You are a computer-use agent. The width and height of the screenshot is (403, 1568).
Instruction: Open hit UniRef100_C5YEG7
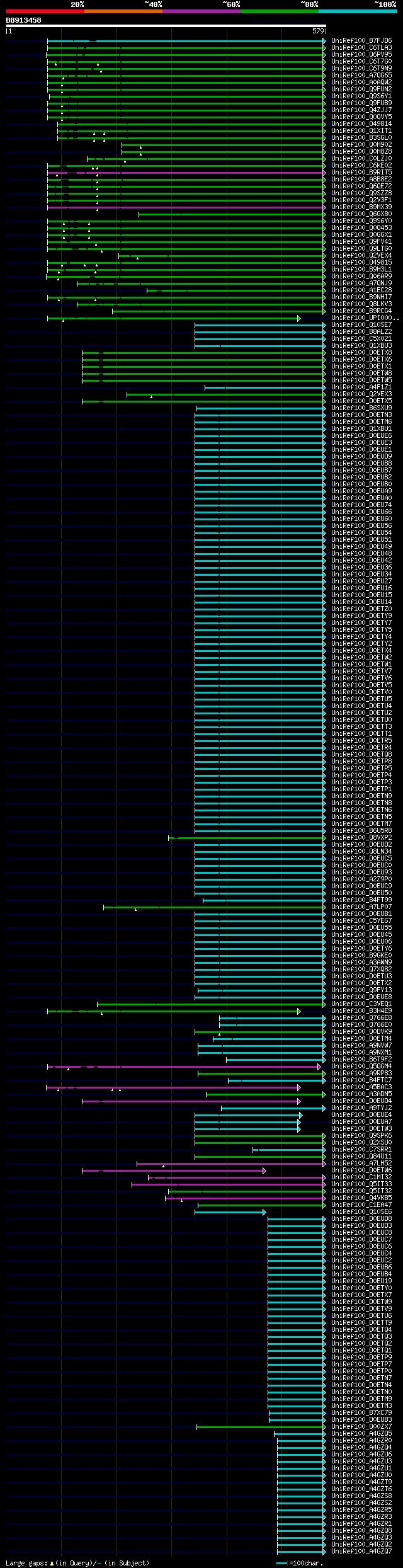(361, 921)
